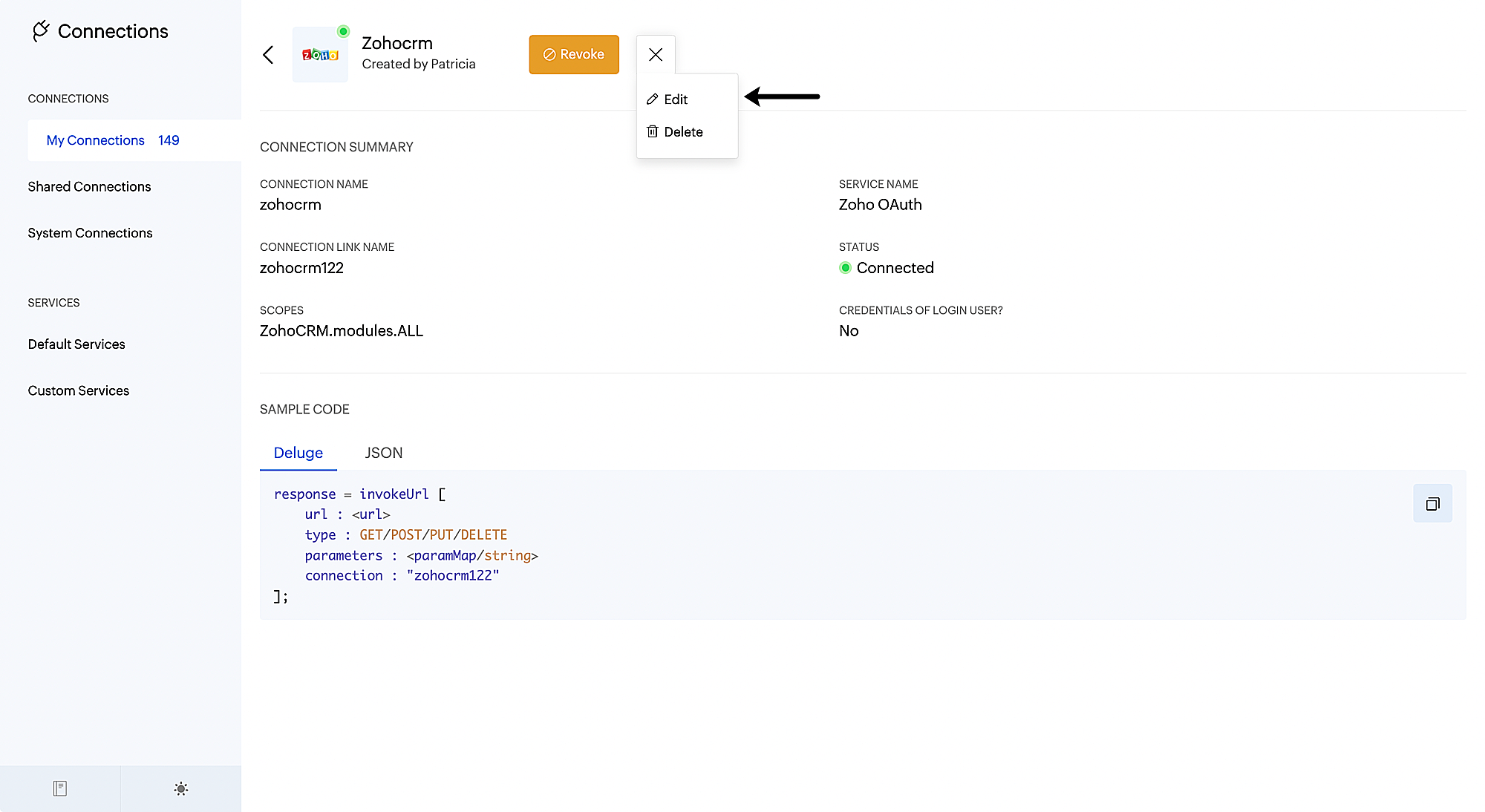Switch to the JSON tab
Viewport: 1485px width, 812px height.
coord(383,453)
